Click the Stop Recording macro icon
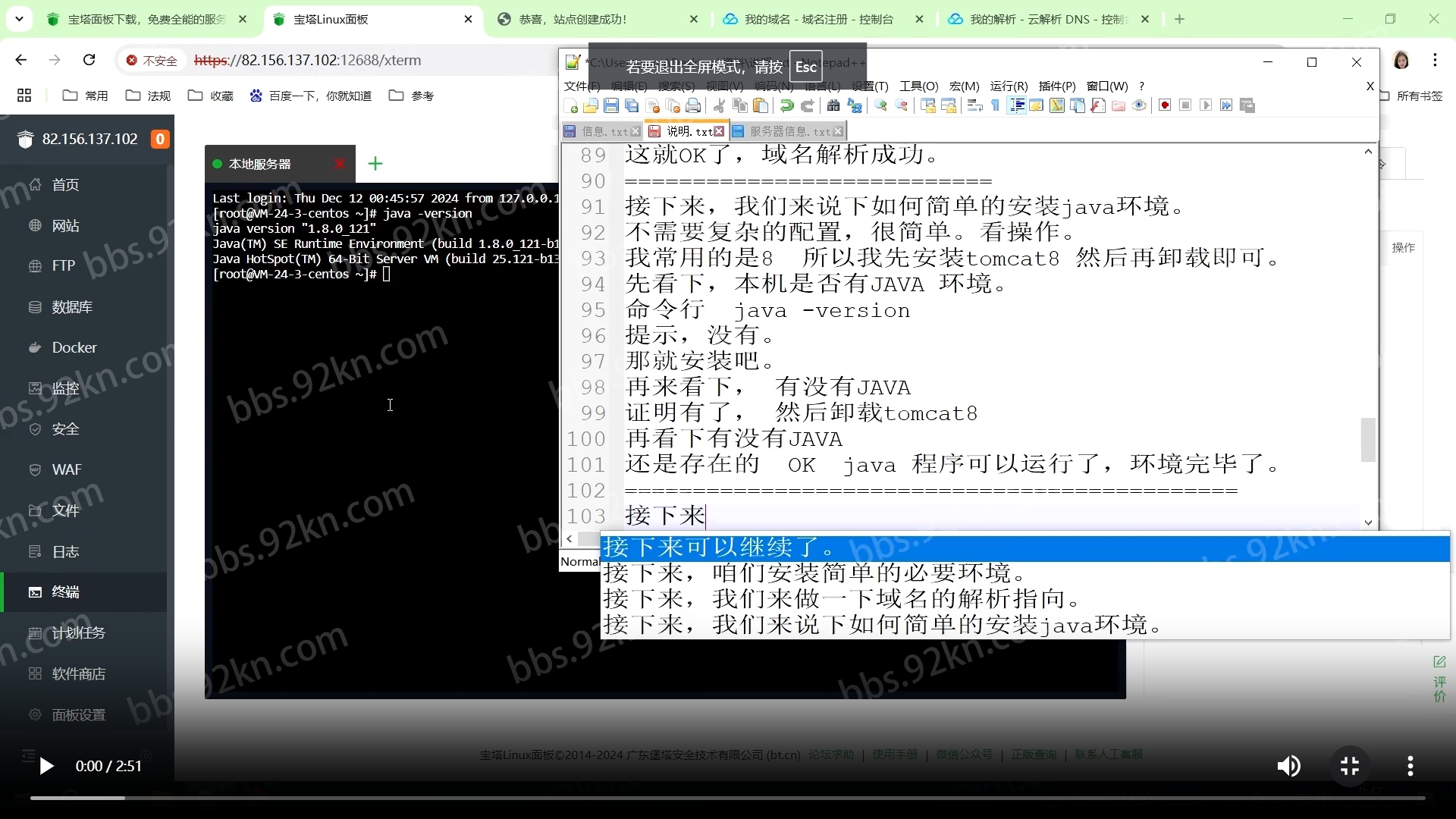The image size is (1456, 819). (1186, 106)
